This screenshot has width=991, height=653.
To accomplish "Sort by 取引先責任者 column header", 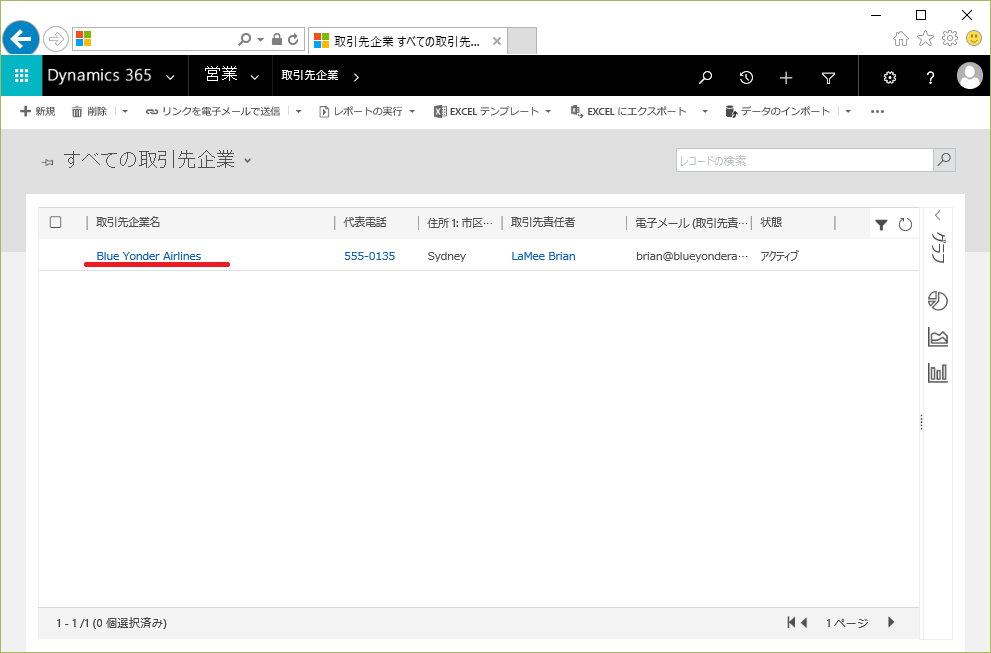I will point(543,222).
